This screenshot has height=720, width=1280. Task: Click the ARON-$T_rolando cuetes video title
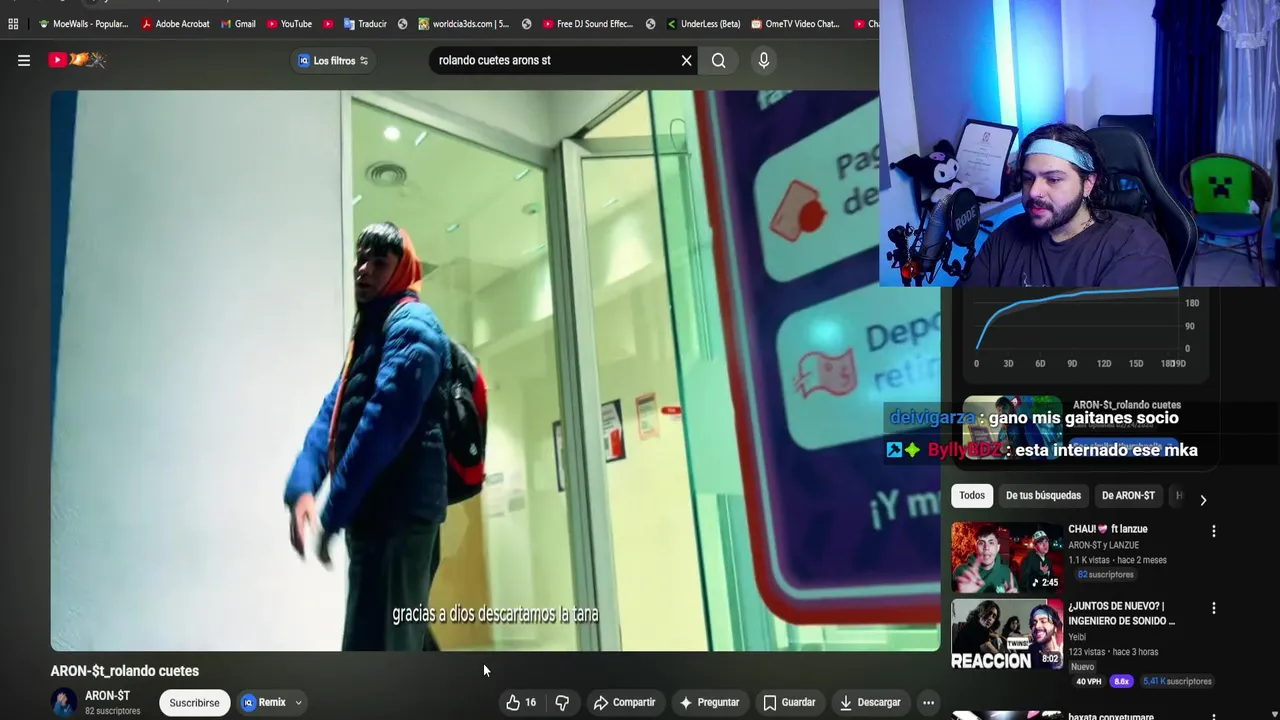click(x=125, y=671)
